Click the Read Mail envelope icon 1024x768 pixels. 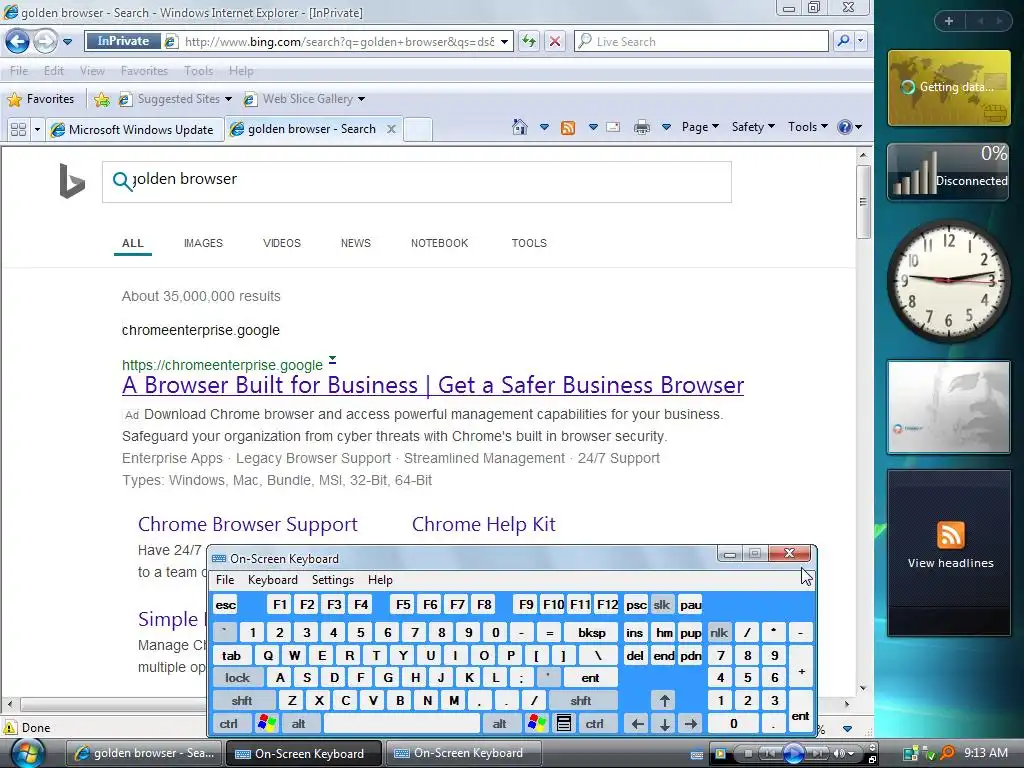click(x=613, y=127)
